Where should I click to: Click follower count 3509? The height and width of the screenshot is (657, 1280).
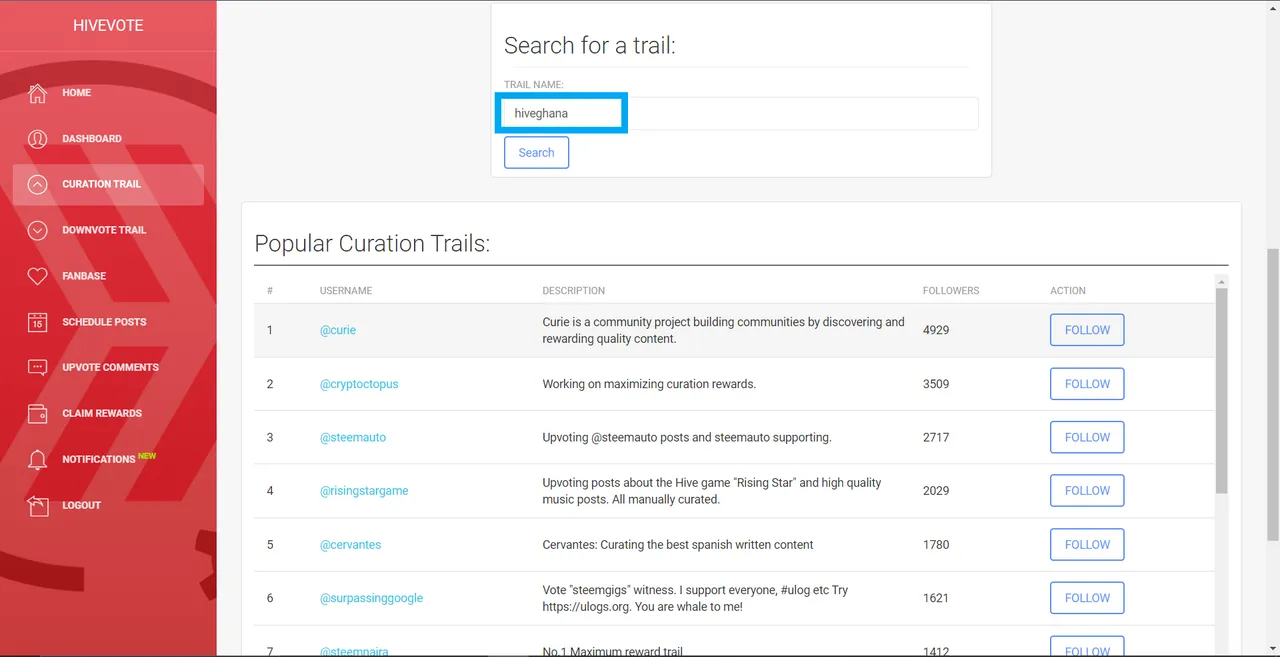click(x=936, y=384)
